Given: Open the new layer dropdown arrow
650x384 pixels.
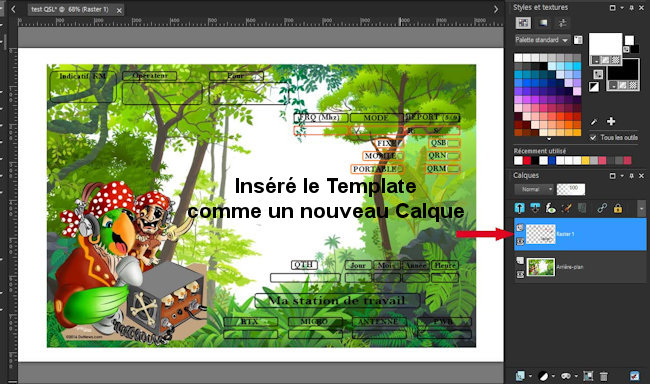Looking at the screenshot, I should (530, 377).
